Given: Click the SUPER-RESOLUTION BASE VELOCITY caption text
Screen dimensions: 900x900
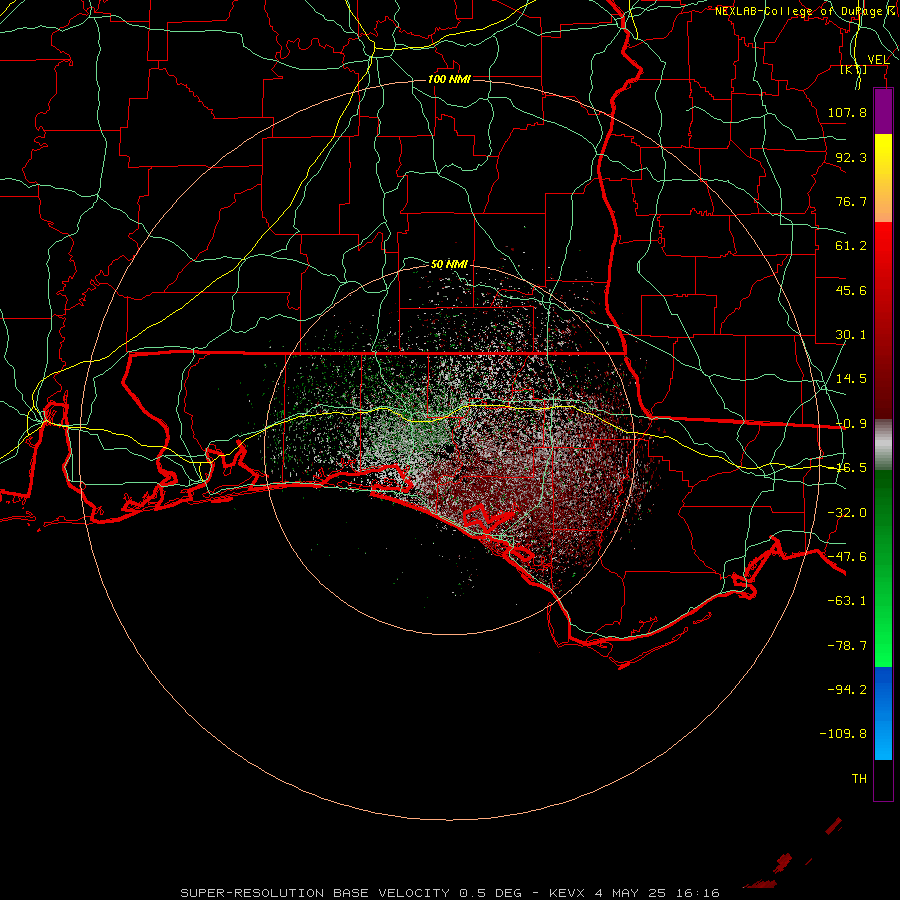Looking at the screenshot, I should click(x=315, y=893).
